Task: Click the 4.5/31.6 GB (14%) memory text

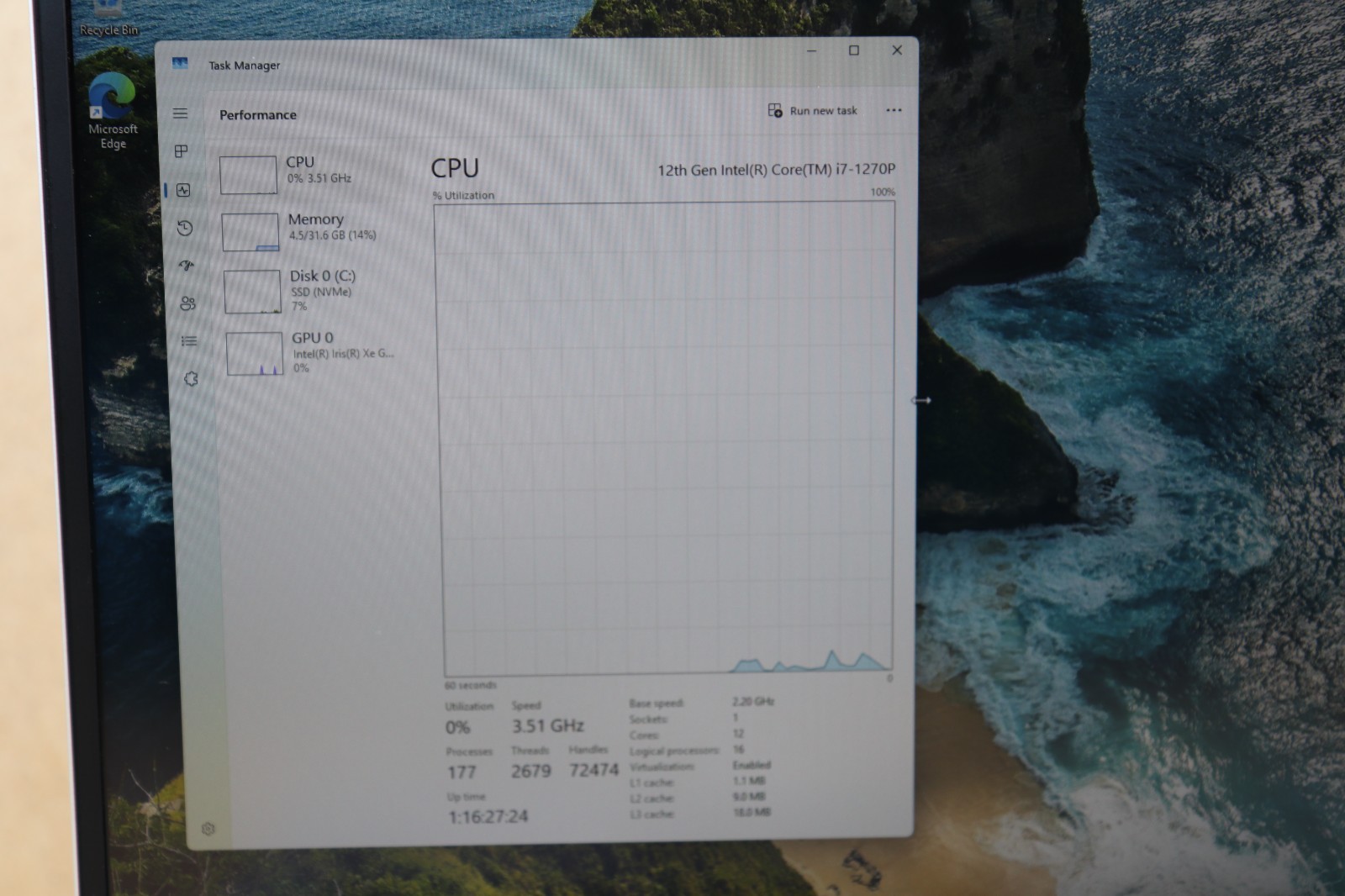Action: [x=333, y=235]
